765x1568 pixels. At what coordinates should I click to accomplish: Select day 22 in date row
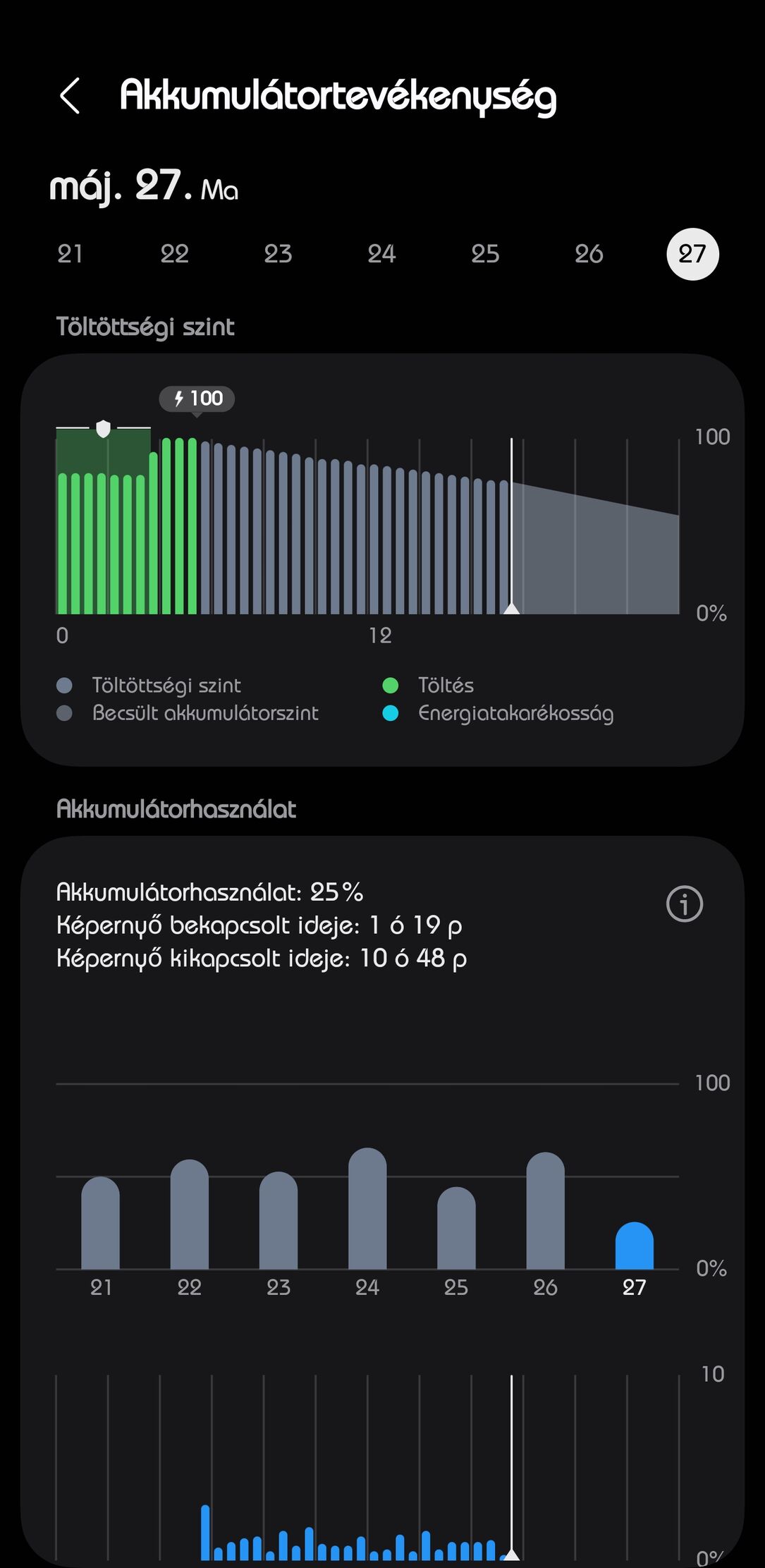coord(174,254)
